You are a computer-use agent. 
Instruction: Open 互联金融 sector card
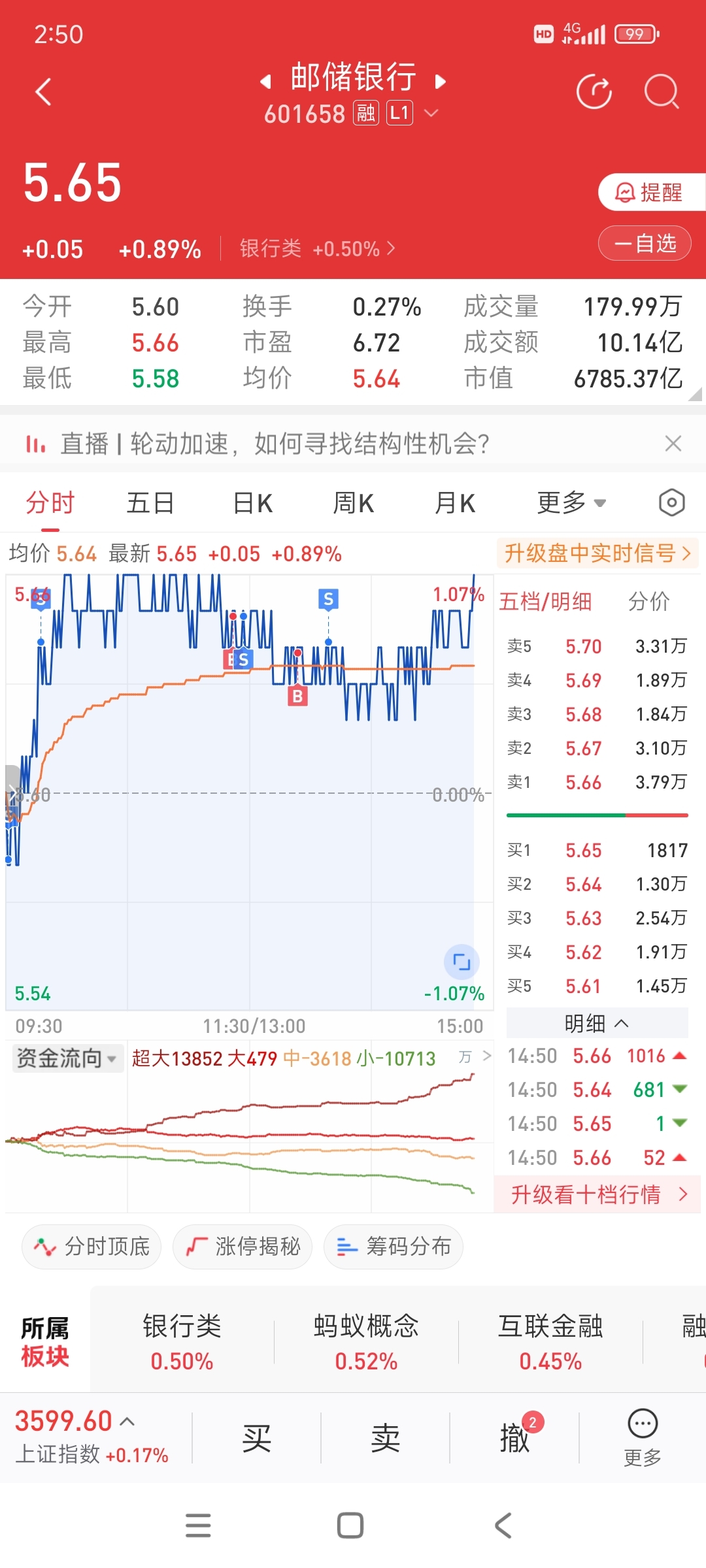[x=551, y=1343]
